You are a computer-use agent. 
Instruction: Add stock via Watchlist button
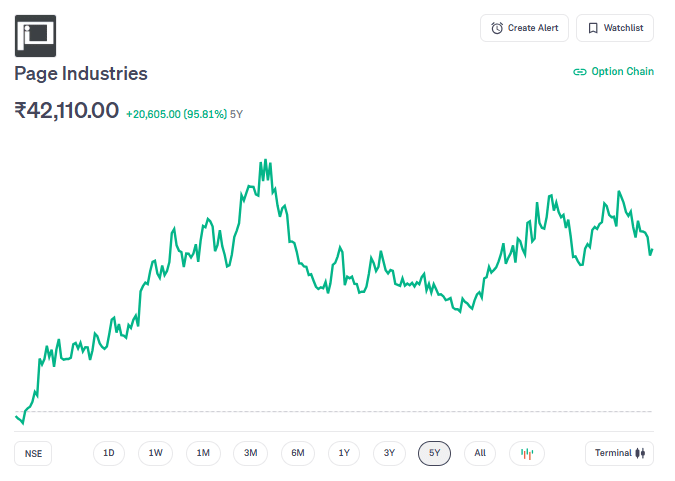pyautogui.click(x=614, y=28)
